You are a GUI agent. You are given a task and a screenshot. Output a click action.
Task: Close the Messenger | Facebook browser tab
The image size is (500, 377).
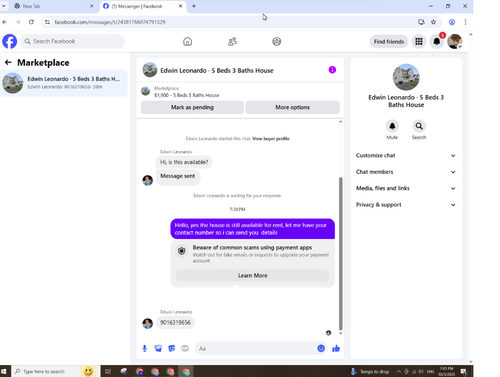point(180,6)
